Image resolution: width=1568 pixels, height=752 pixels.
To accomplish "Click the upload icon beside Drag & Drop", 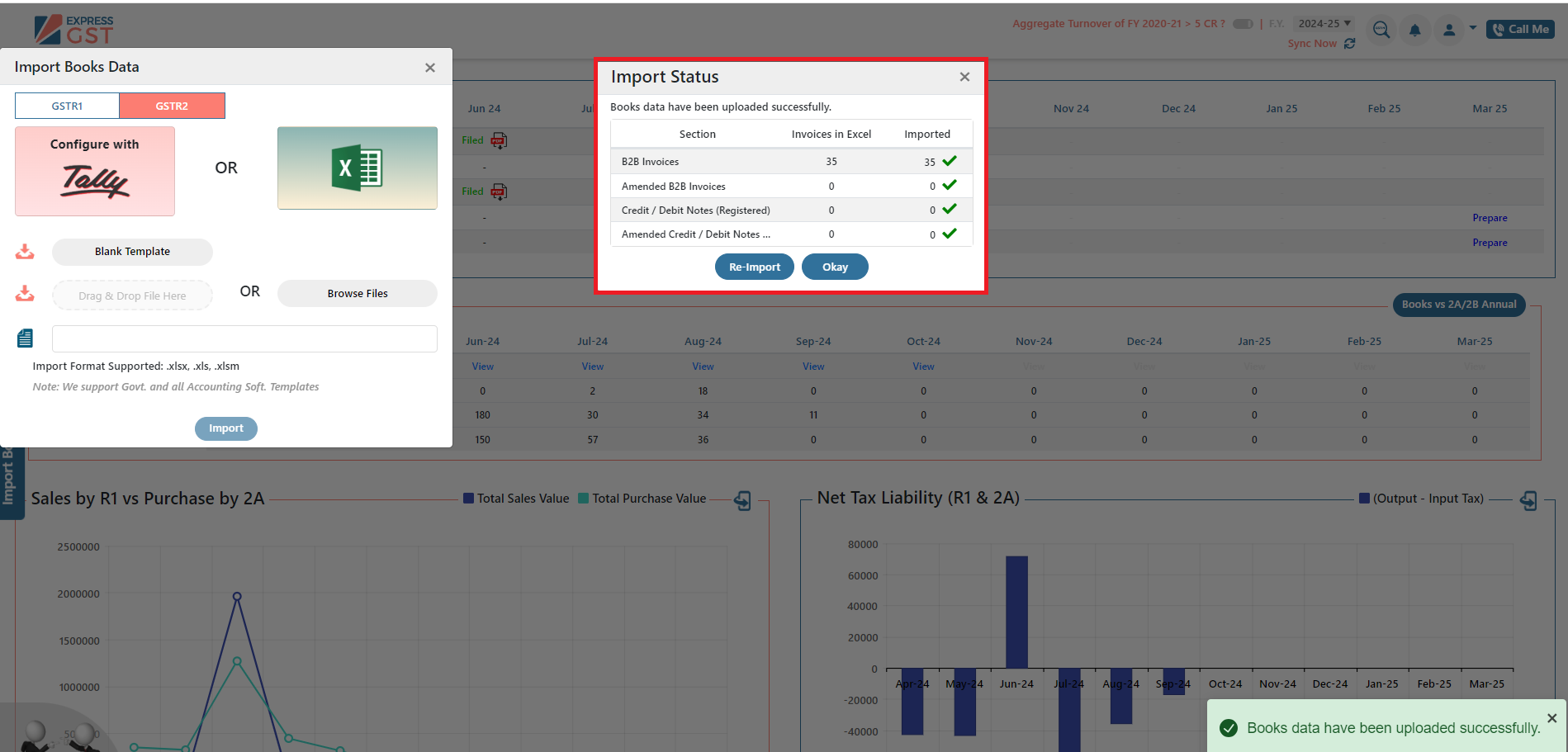I will (26, 294).
